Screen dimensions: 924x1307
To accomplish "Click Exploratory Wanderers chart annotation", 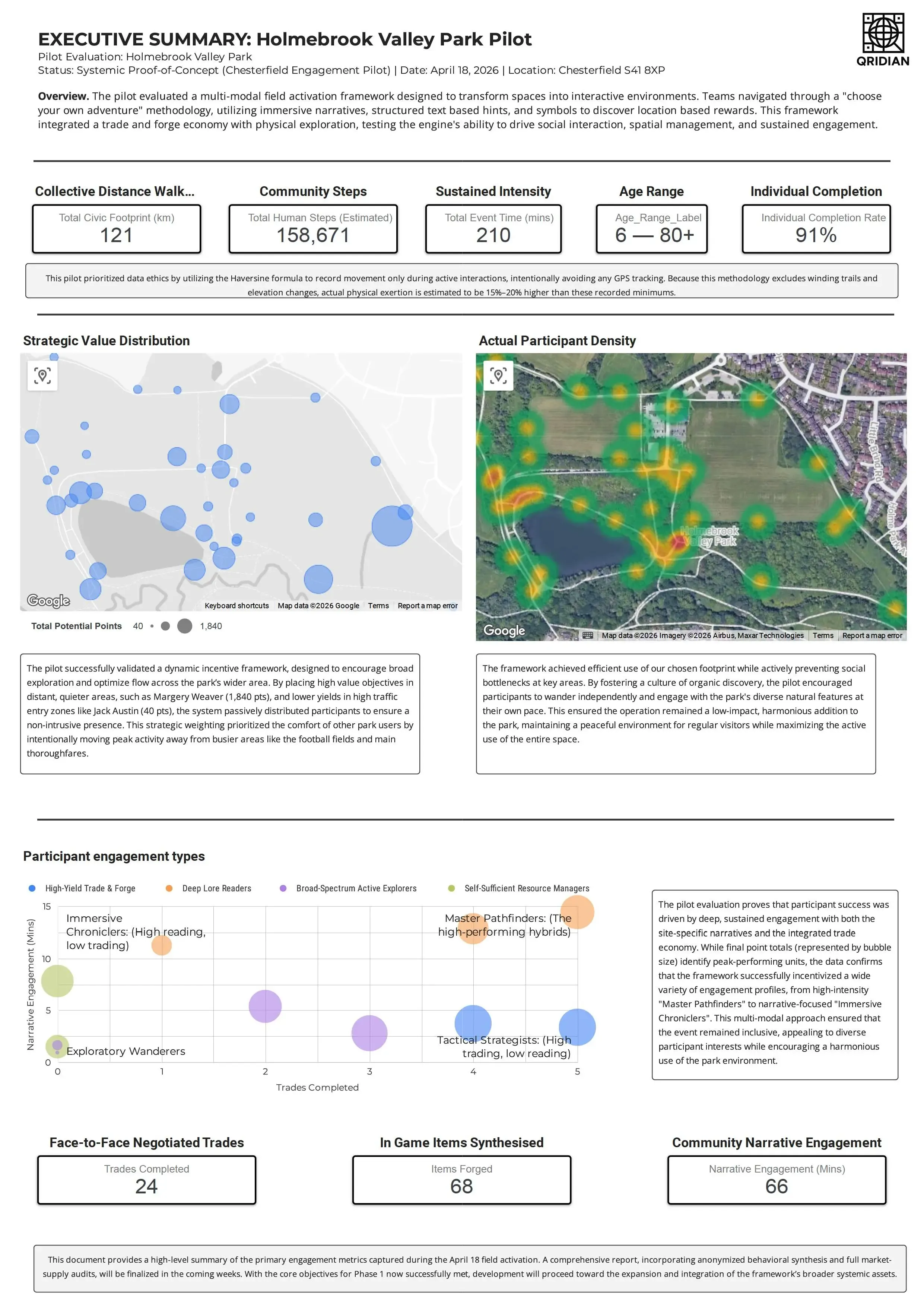I will click(126, 1051).
